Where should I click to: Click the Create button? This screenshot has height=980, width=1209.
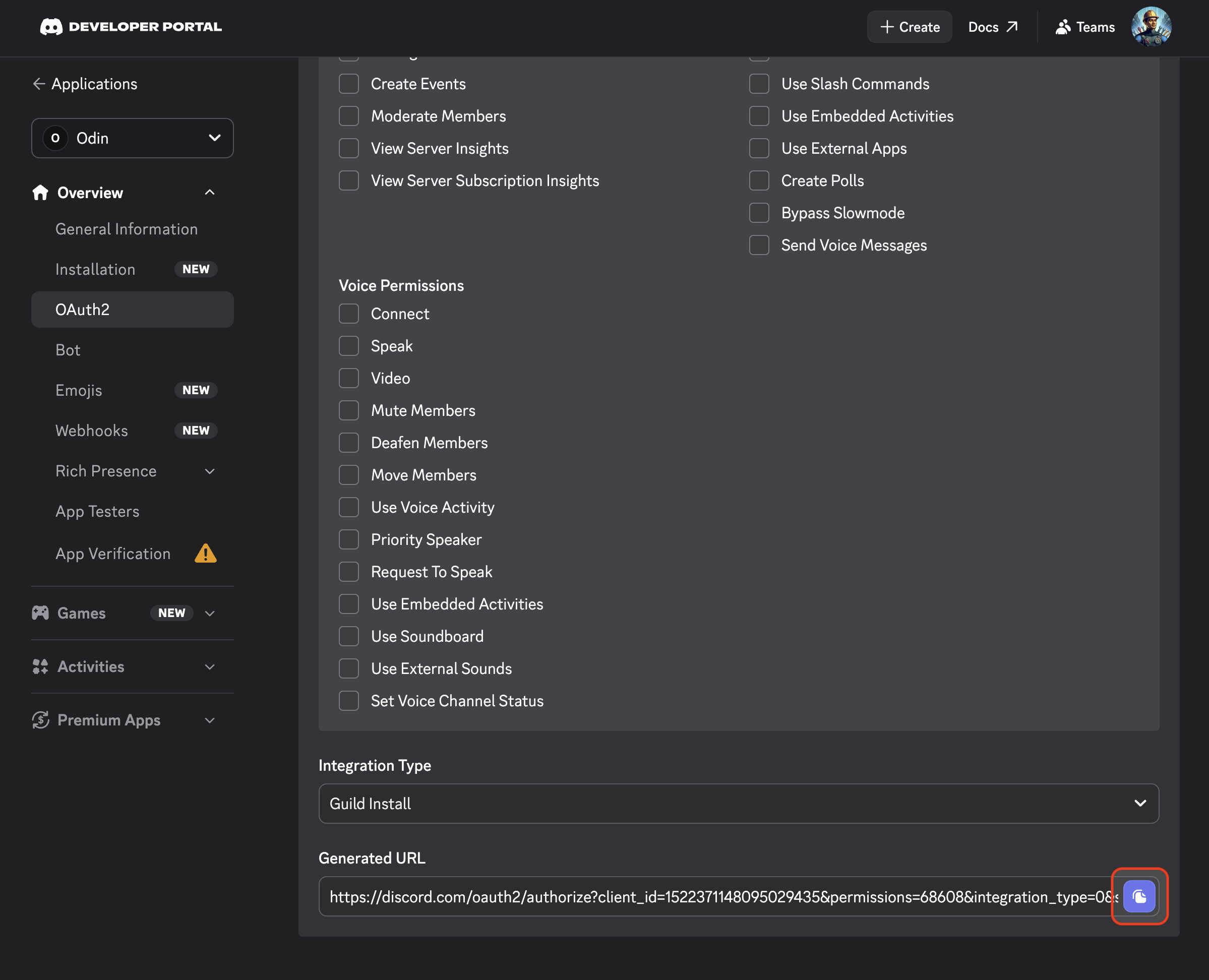tap(910, 27)
